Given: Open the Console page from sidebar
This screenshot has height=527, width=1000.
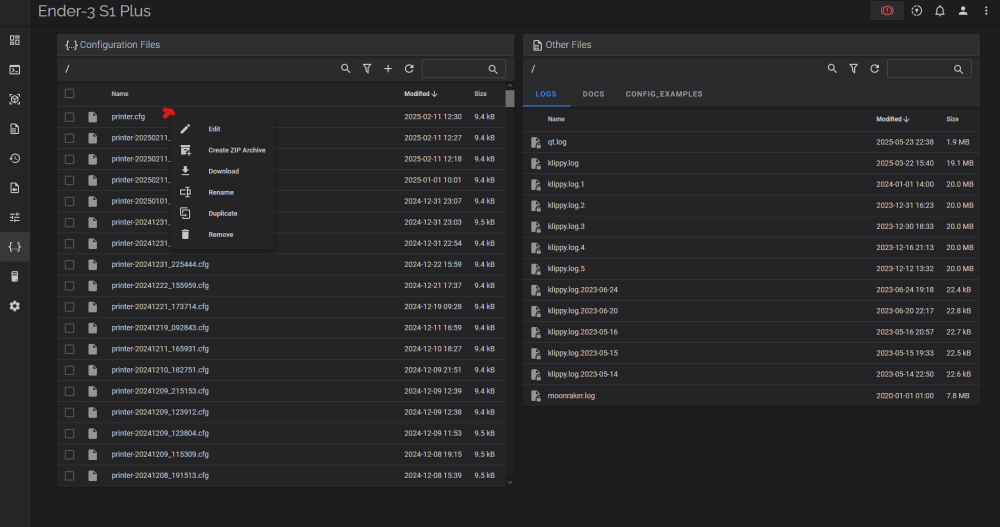Looking at the screenshot, I should click(14, 70).
